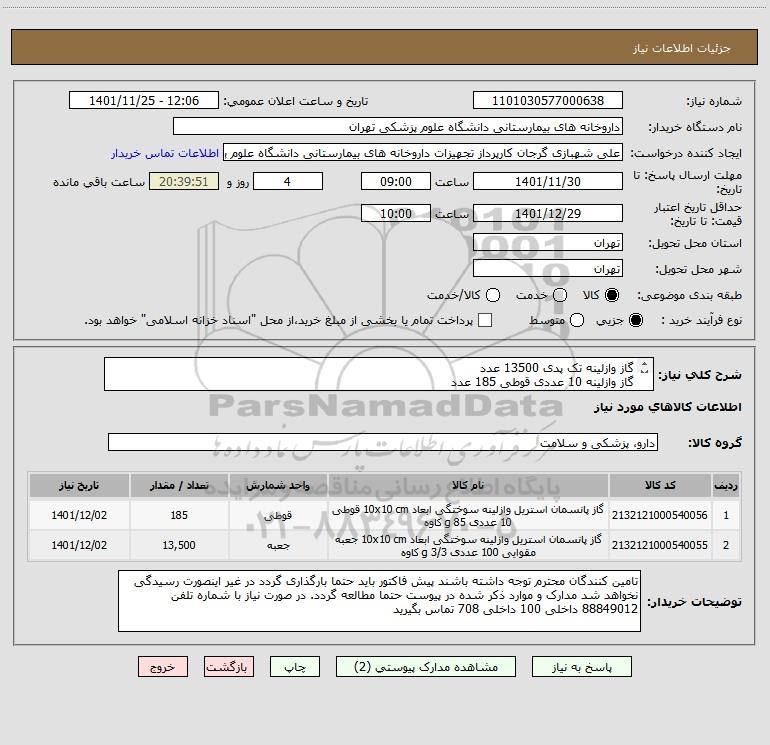This screenshot has width=770, height=745.
Task: Click مشاهده مدارک پیوستی (2) button
Action: click(x=426, y=667)
